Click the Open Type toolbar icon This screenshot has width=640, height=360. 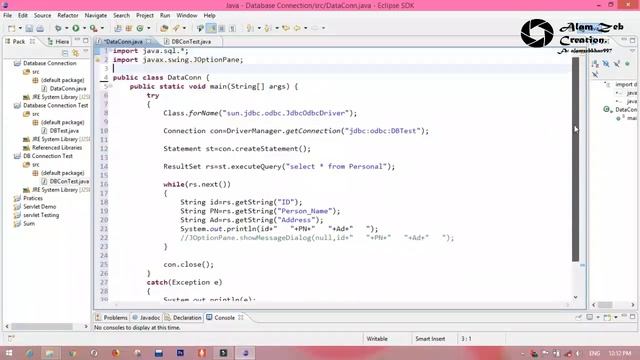[164, 28]
